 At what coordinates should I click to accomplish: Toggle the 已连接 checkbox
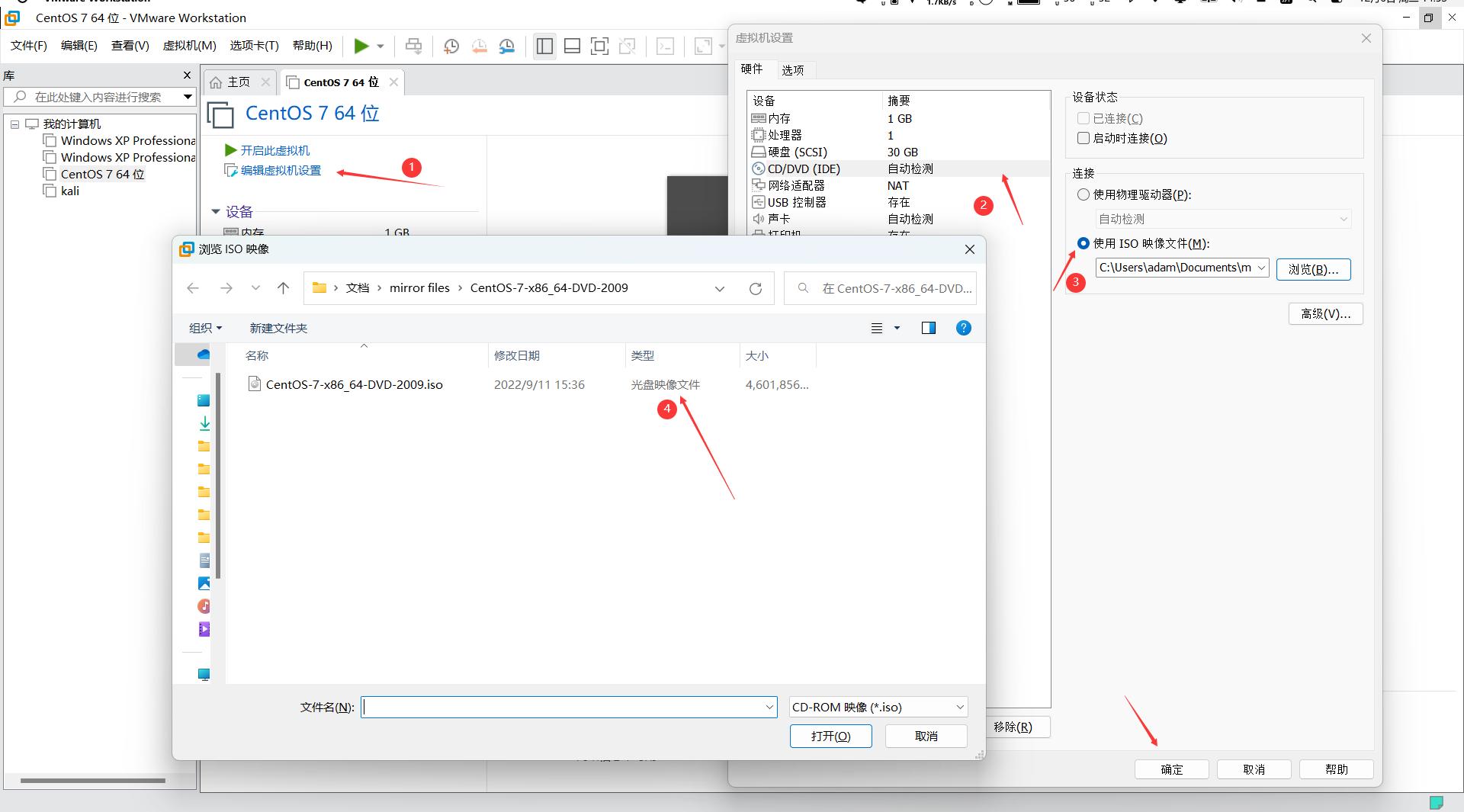tap(1084, 118)
